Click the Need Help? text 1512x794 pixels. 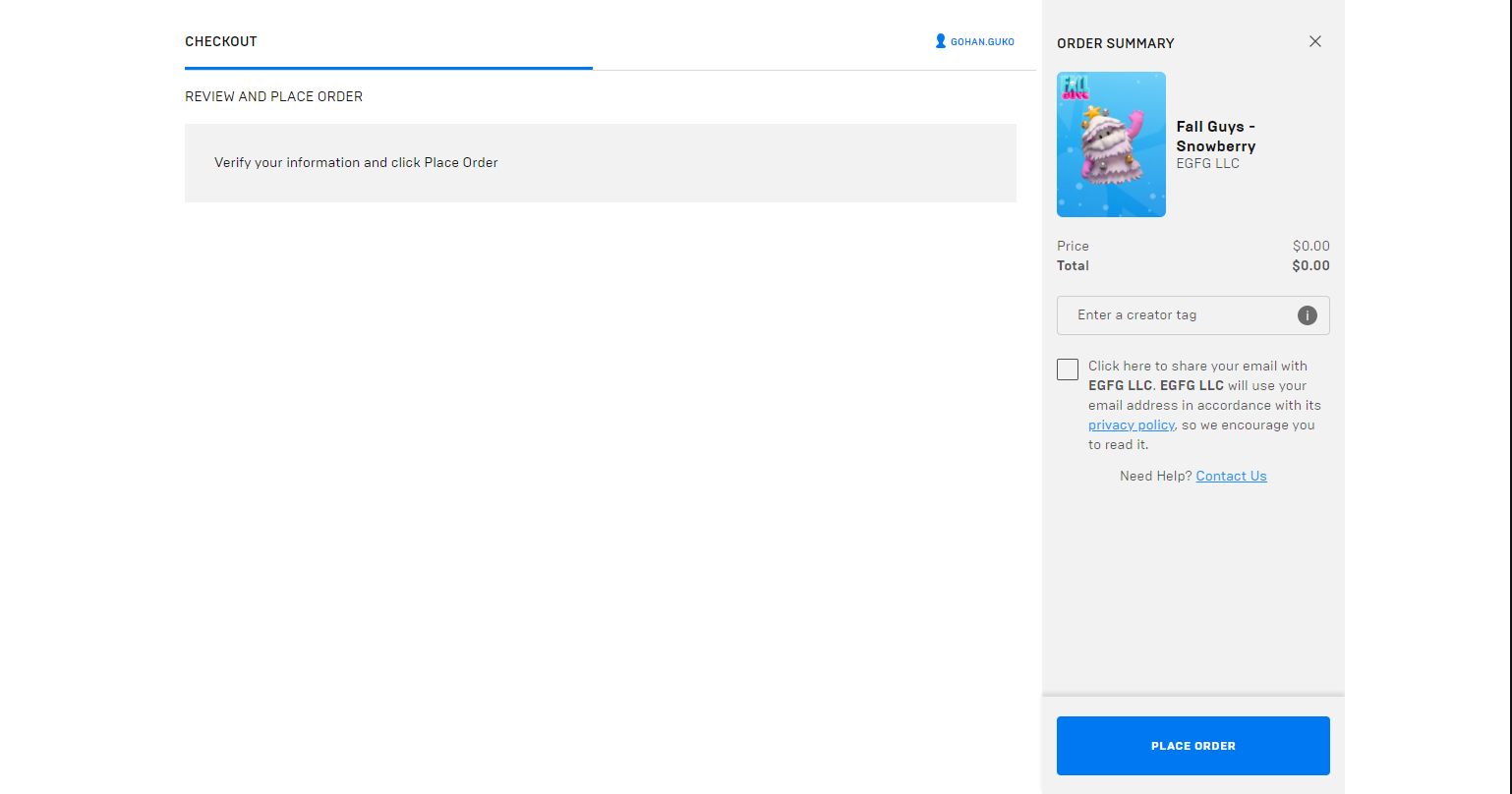coord(1155,477)
